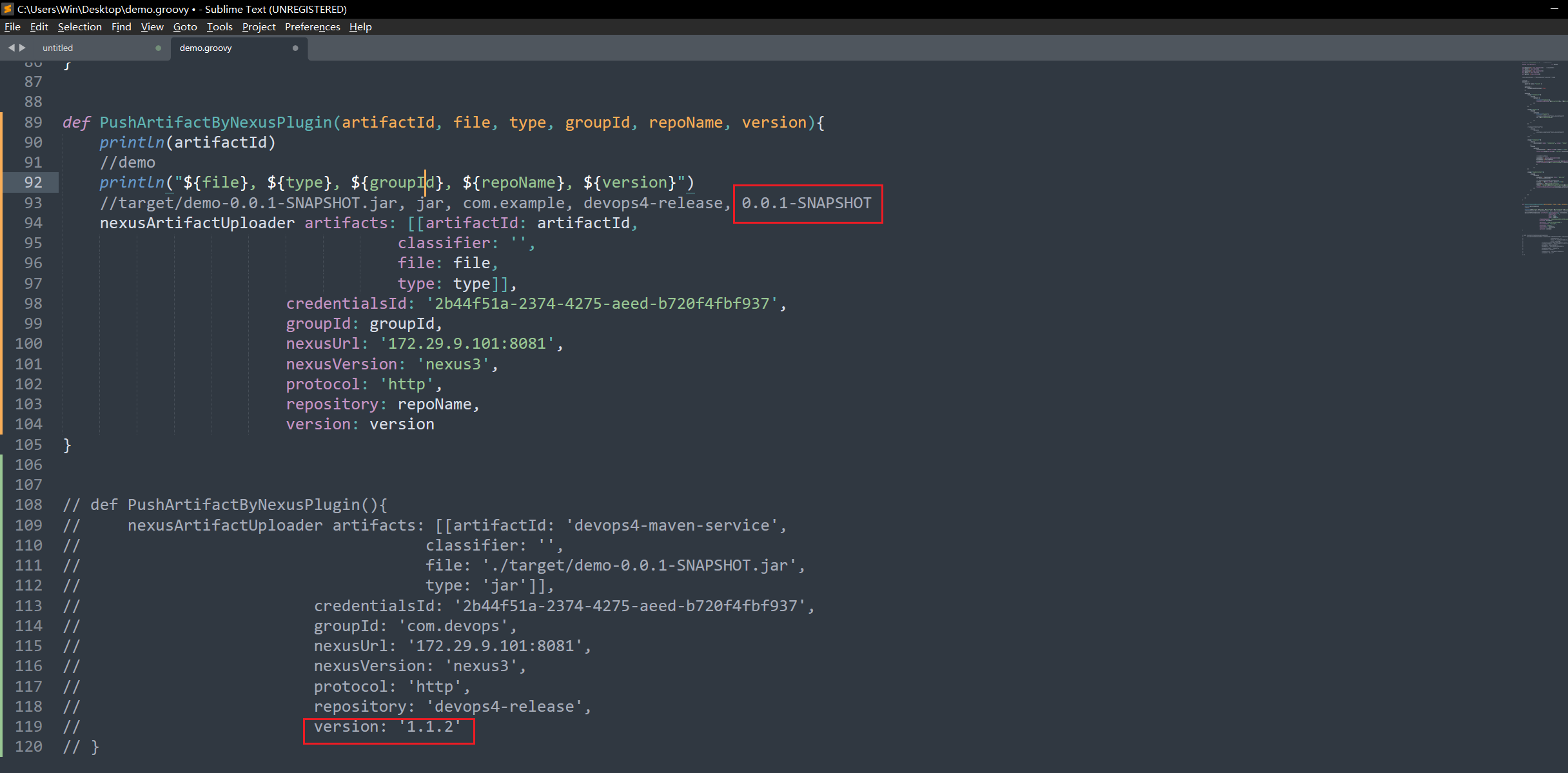Image resolution: width=1568 pixels, height=773 pixels.
Task: Open the Project menu
Action: pyautogui.click(x=259, y=26)
